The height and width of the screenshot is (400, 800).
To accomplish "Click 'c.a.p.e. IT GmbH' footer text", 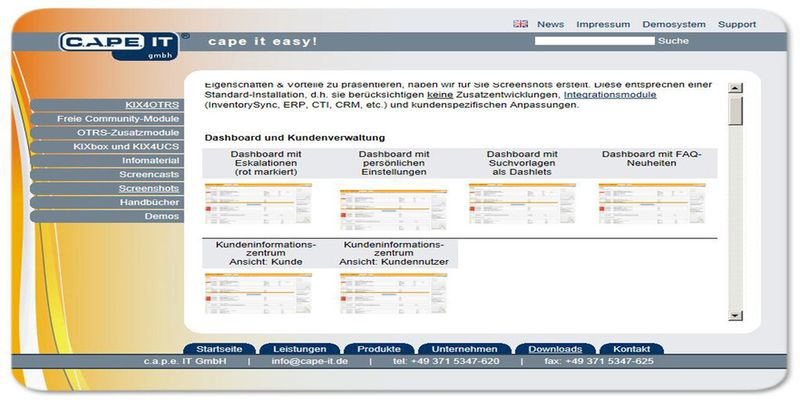I will point(185,361).
